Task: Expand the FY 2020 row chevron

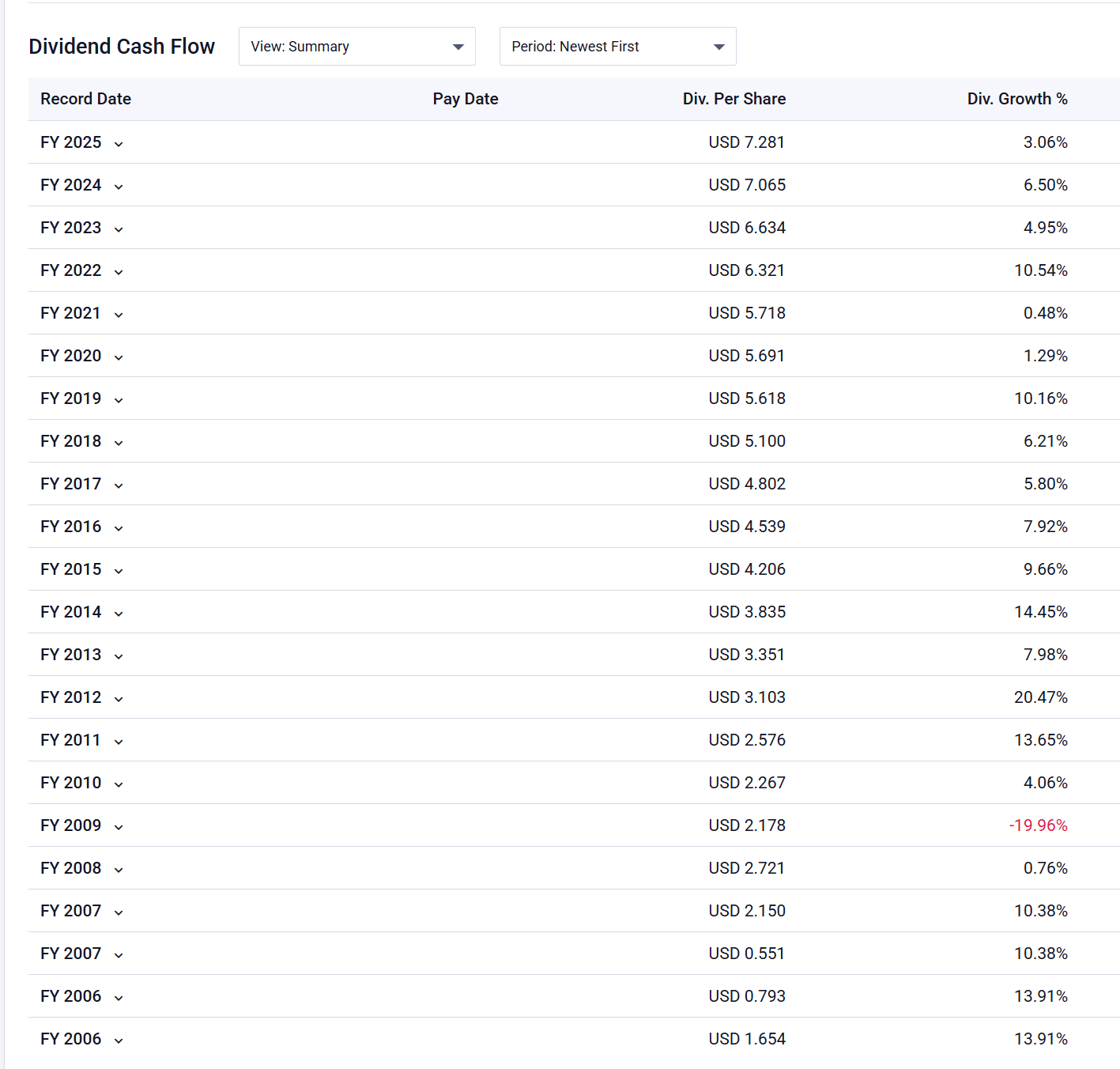Action: coord(119,357)
